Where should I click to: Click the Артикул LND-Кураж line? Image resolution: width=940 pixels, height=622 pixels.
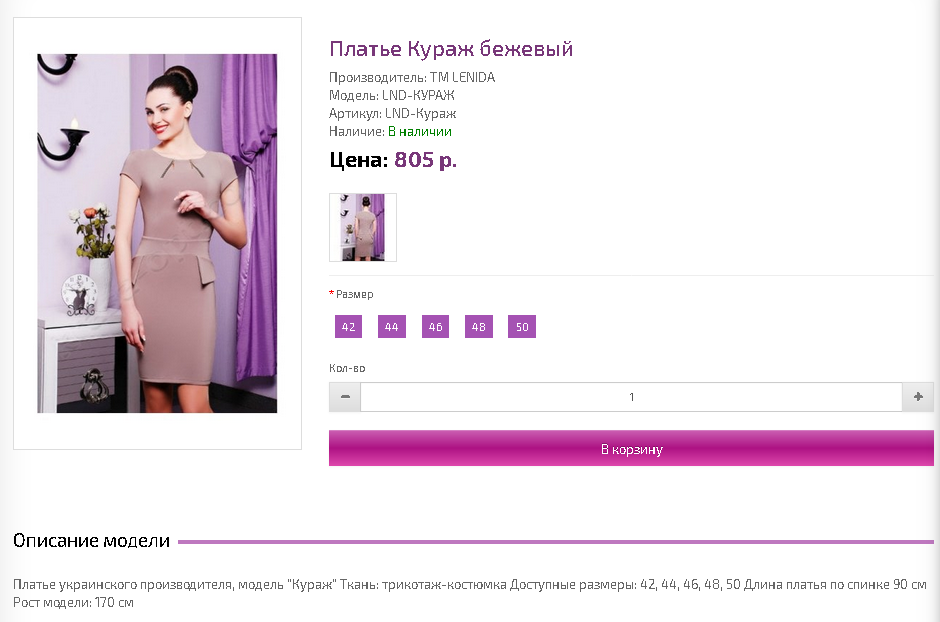[392, 113]
